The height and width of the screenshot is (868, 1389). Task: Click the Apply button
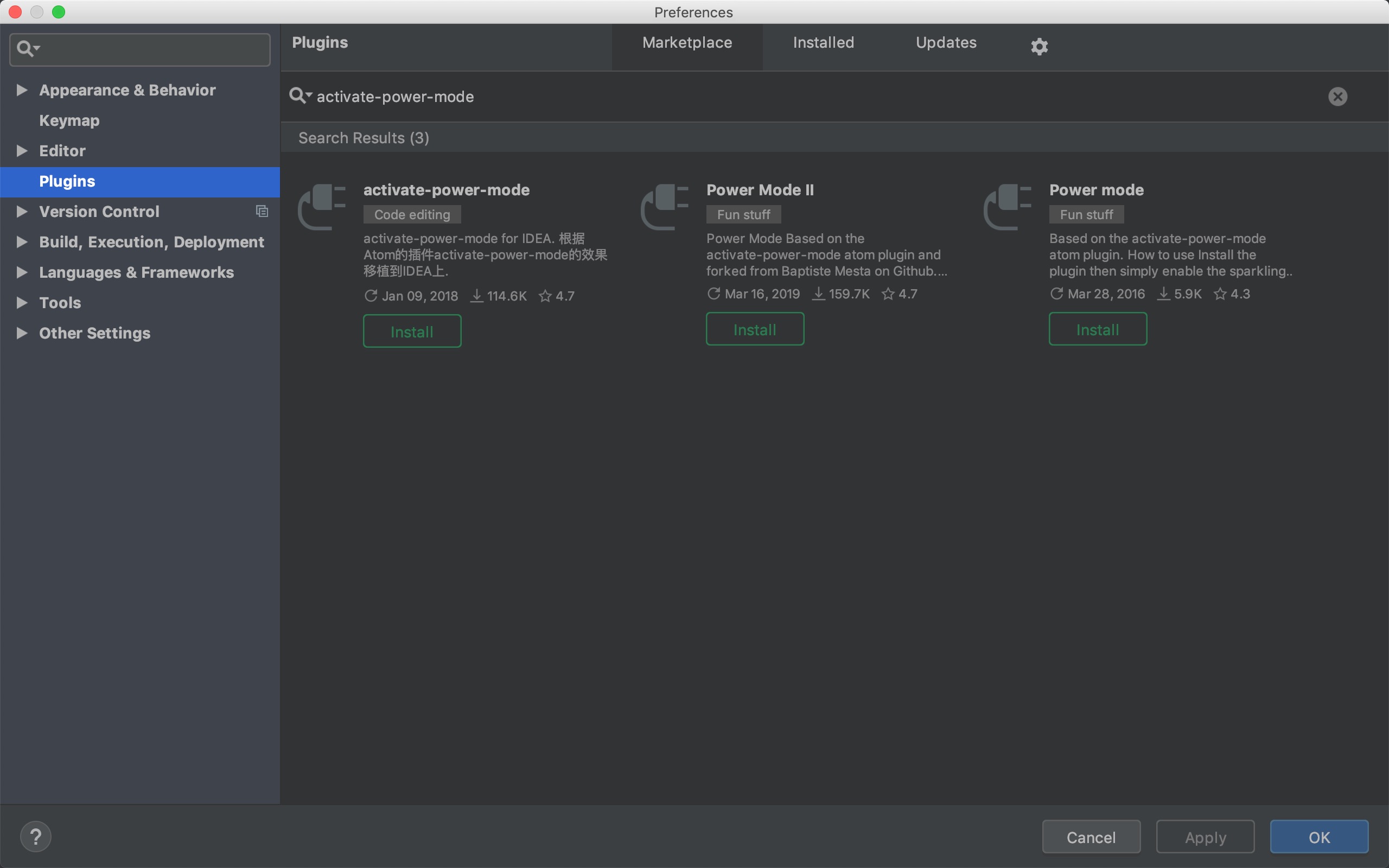(x=1205, y=837)
